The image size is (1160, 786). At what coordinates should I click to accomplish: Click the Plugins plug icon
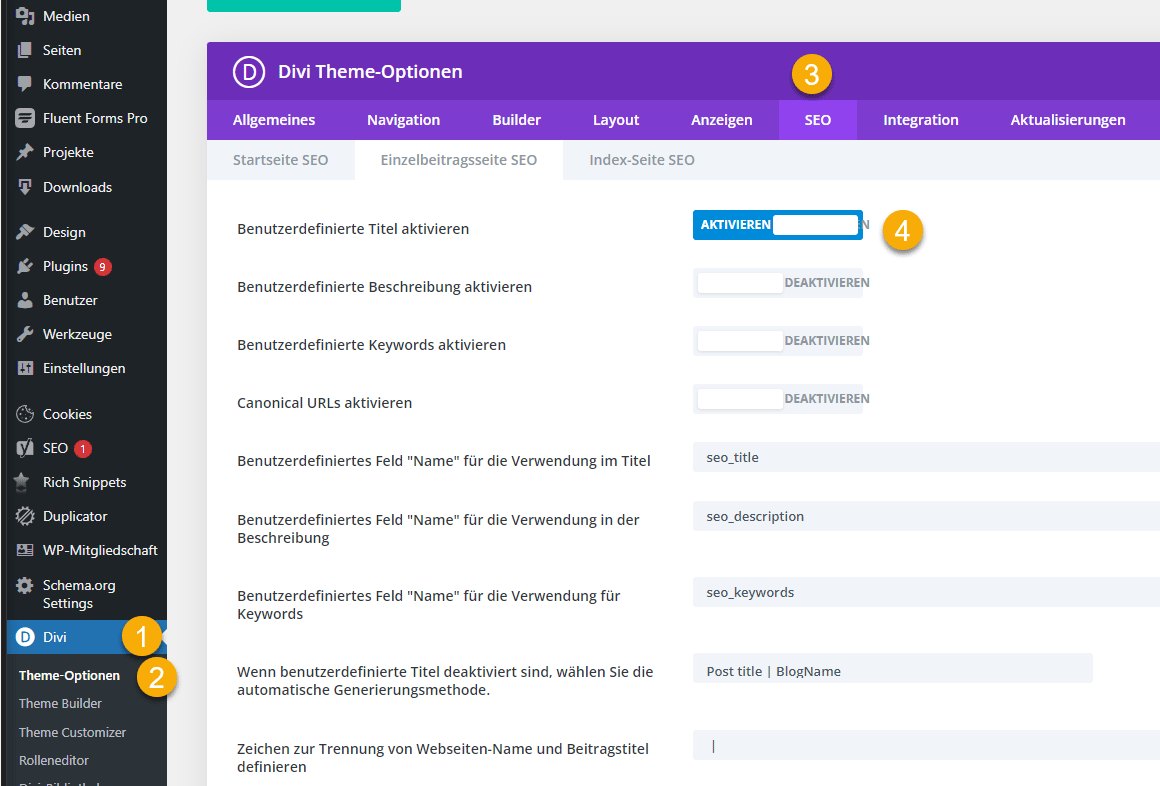25,266
